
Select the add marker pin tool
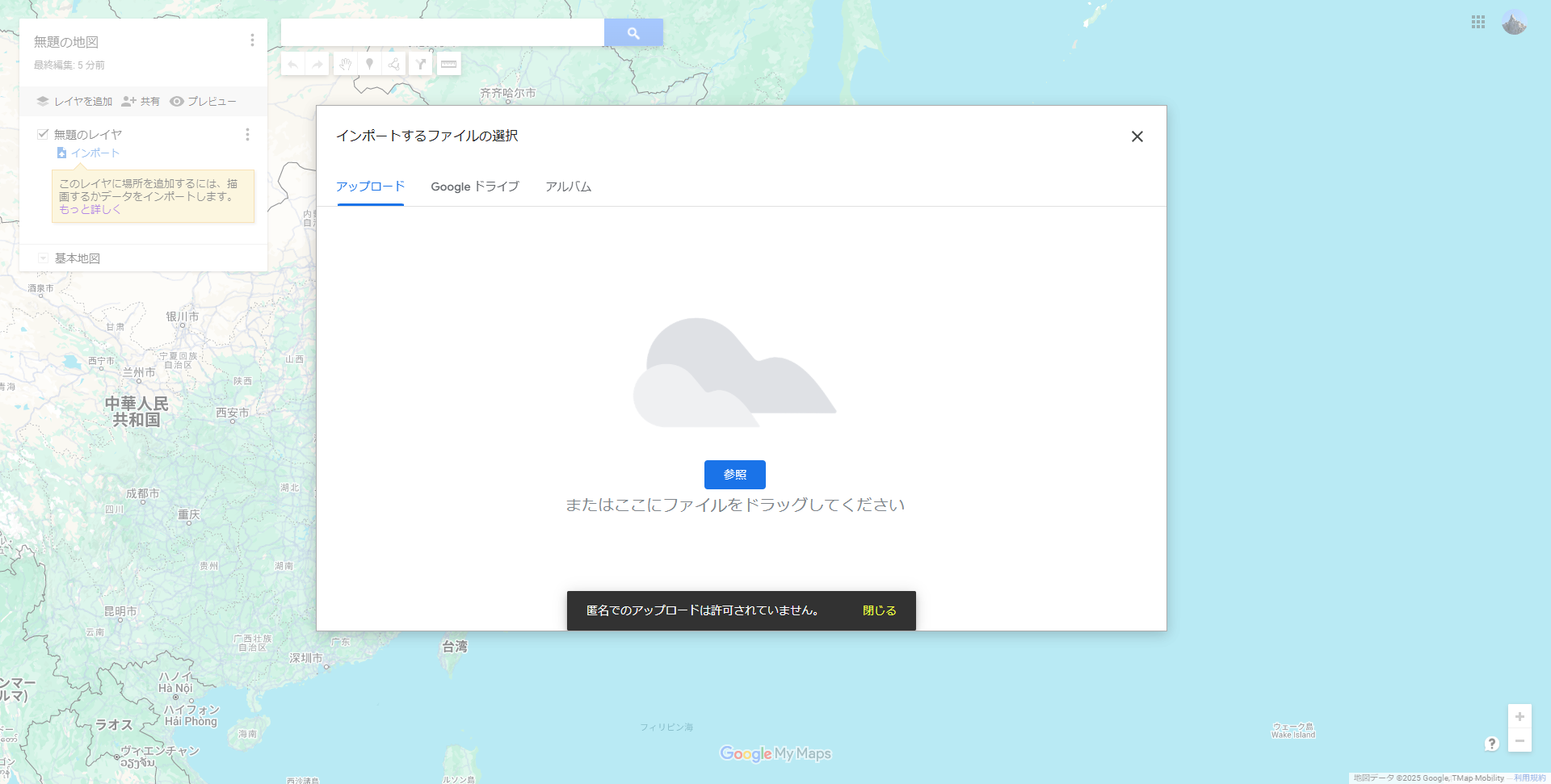pyautogui.click(x=369, y=64)
